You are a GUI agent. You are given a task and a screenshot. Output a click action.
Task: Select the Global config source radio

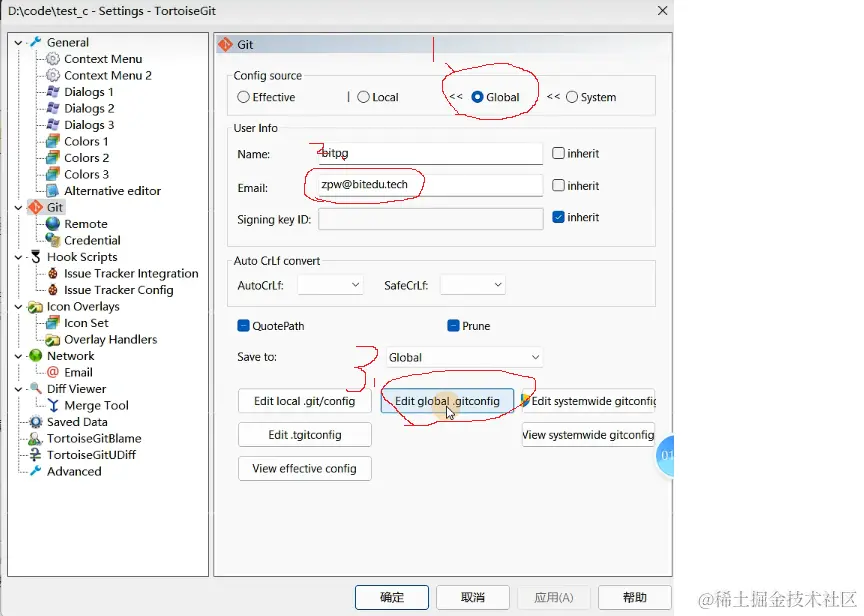(x=477, y=97)
